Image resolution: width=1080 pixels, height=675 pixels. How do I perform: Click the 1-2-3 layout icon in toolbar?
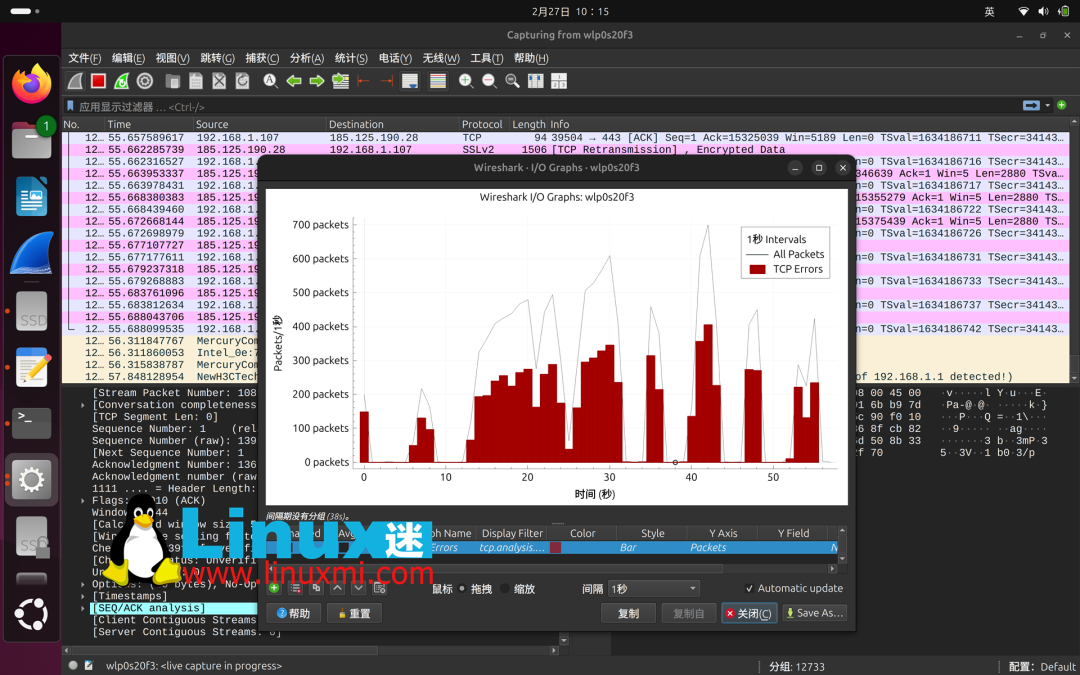pos(559,81)
